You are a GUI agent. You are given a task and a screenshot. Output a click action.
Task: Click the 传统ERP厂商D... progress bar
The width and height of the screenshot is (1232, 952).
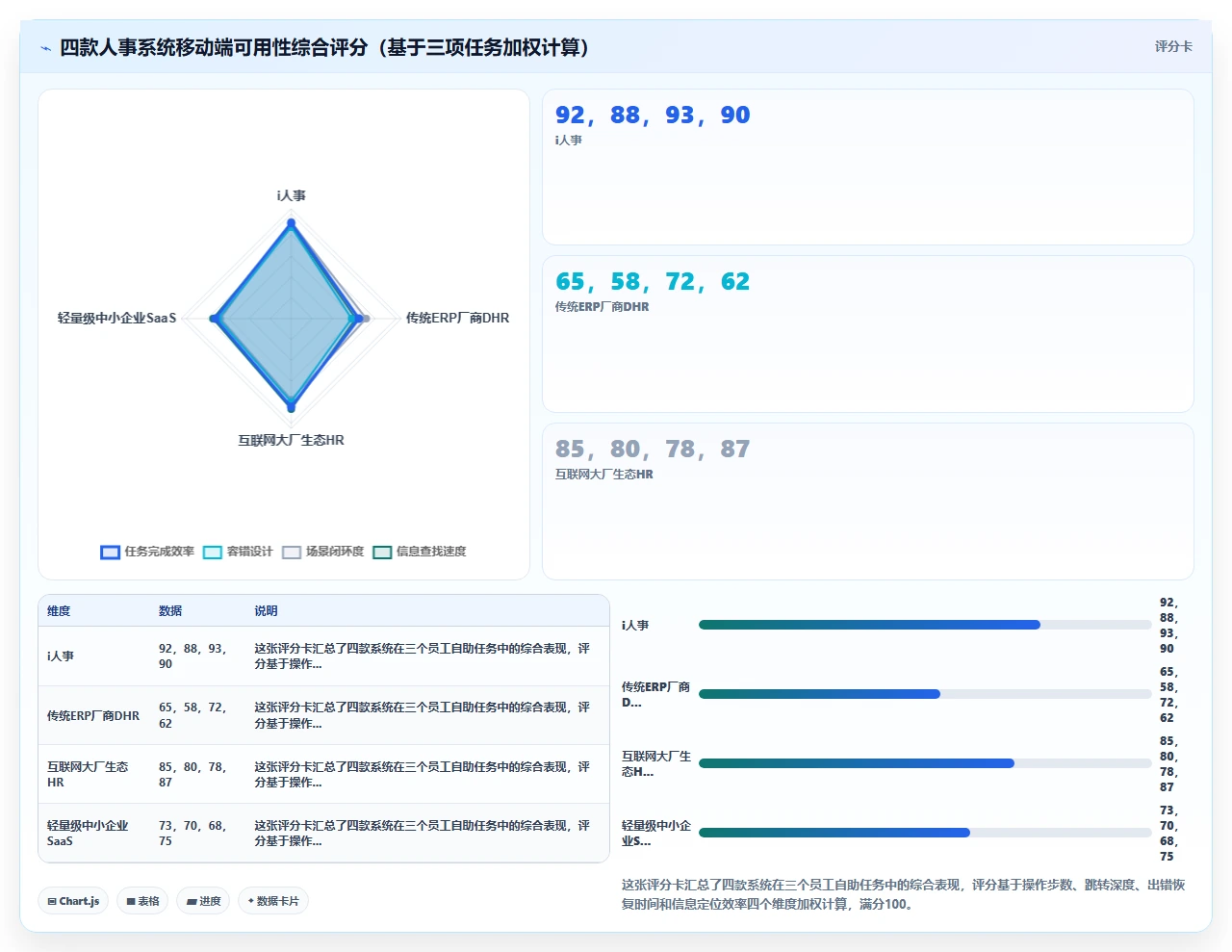[925, 694]
